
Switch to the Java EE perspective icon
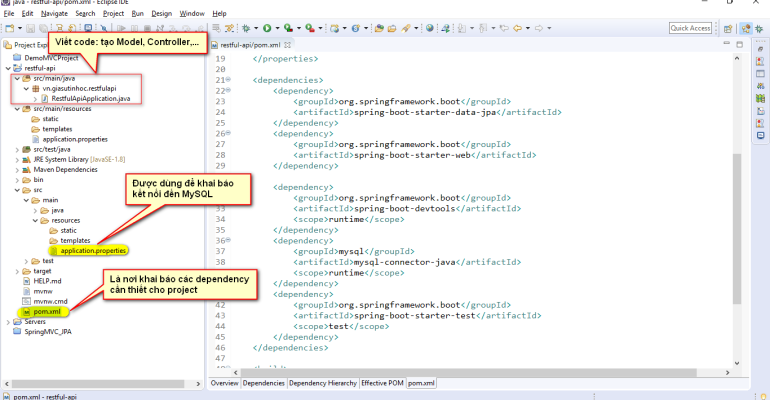pyautogui.click(x=746, y=28)
